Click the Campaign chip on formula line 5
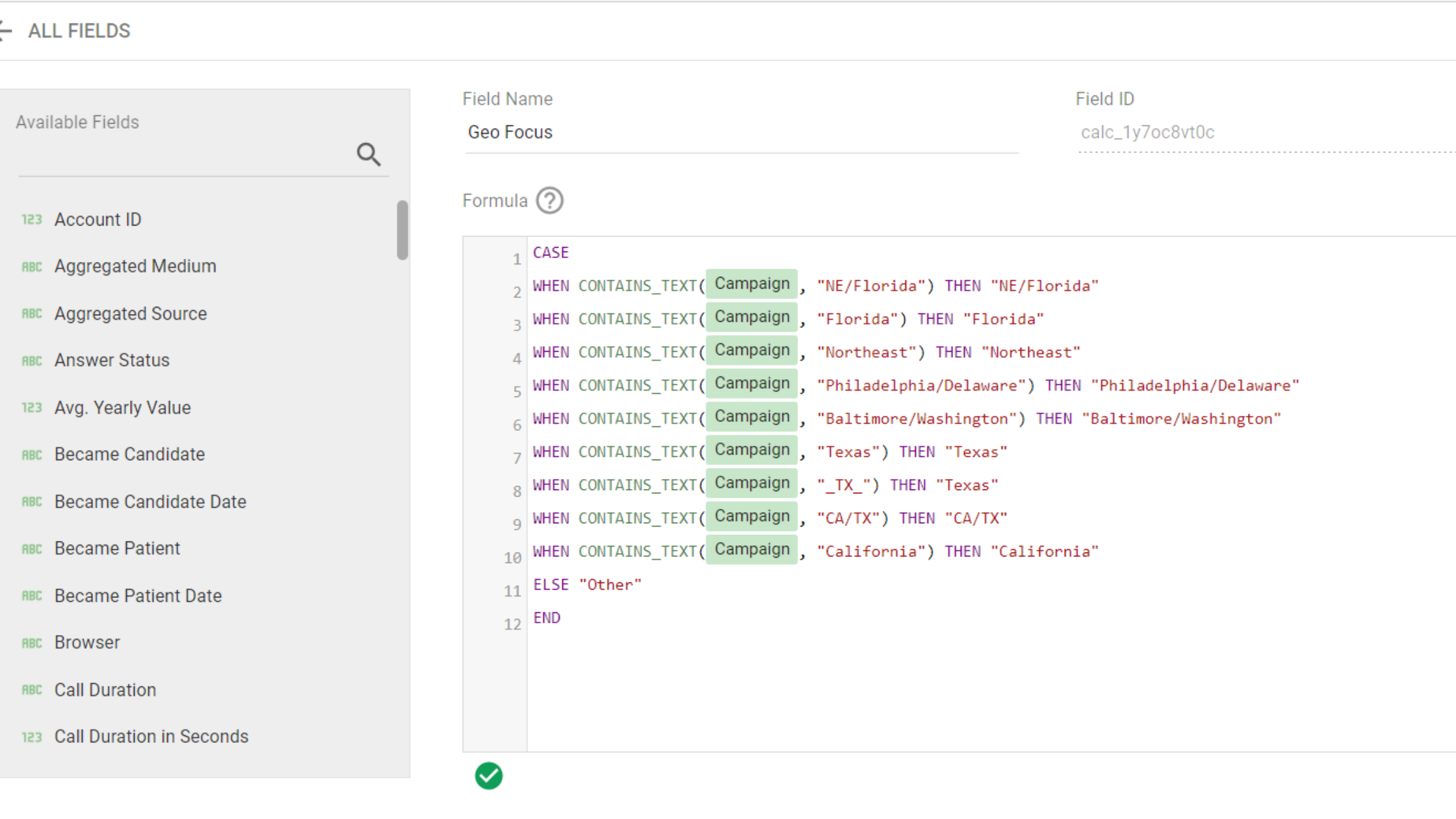 (x=752, y=383)
